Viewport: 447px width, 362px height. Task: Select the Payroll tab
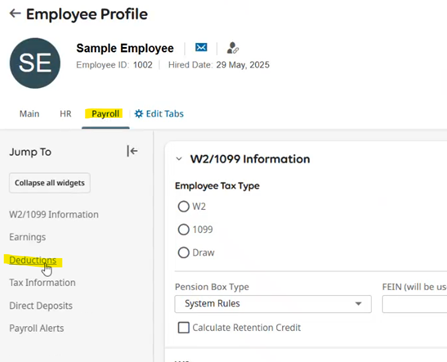pyautogui.click(x=105, y=114)
